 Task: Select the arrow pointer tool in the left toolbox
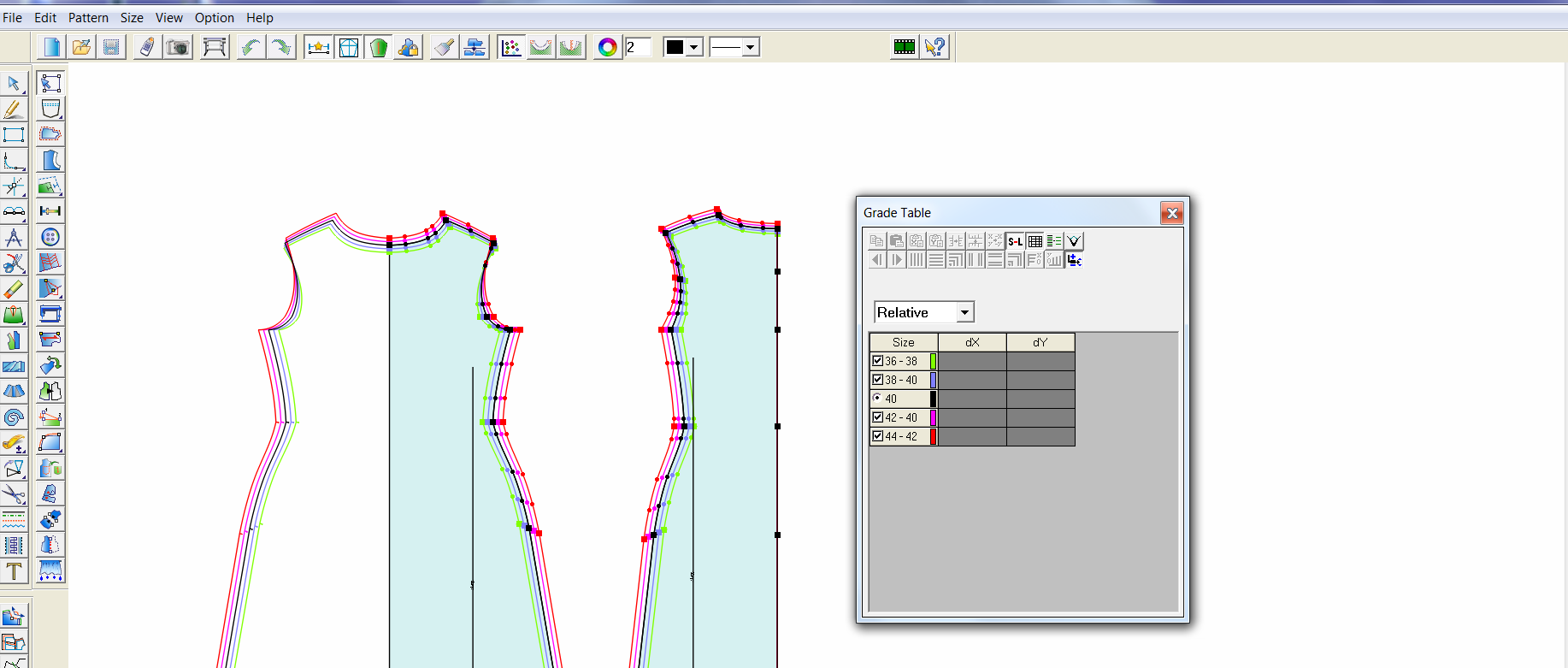14,83
